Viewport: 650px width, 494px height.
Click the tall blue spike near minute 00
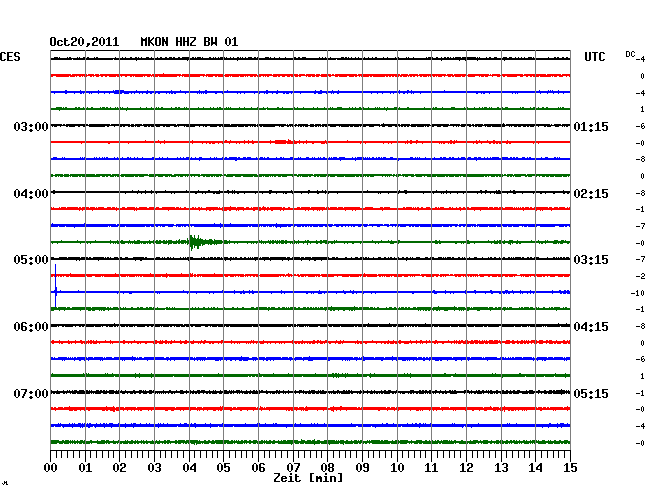(x=56, y=286)
